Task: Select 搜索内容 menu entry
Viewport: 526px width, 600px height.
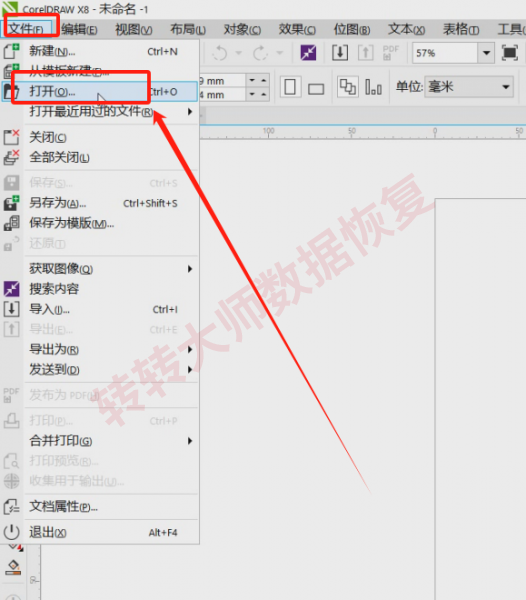Action: 99,289
